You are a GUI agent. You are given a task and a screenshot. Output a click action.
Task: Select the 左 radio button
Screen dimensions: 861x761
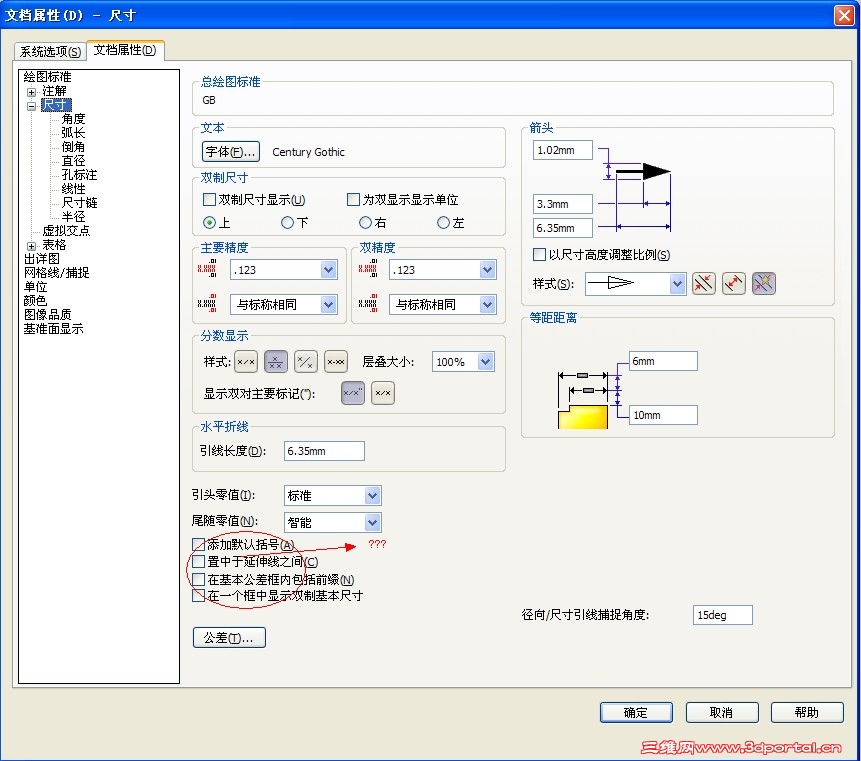click(443, 222)
